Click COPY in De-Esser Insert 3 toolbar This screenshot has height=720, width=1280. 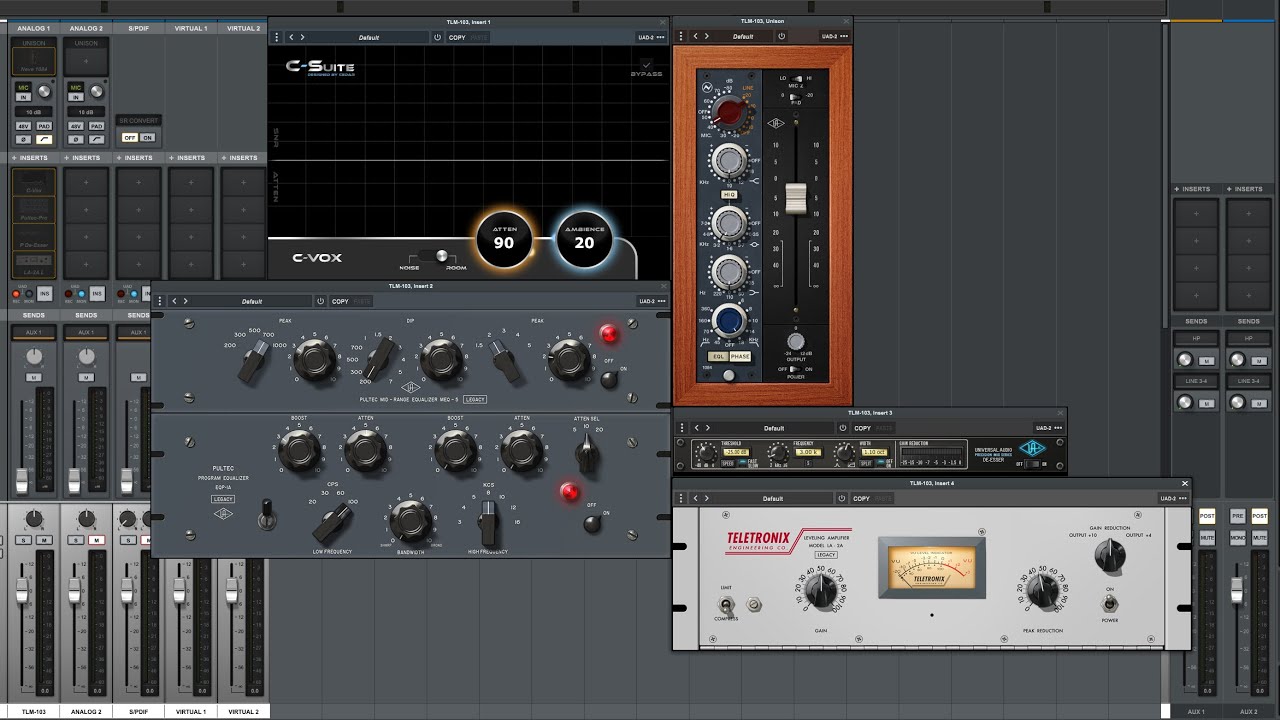(x=862, y=428)
